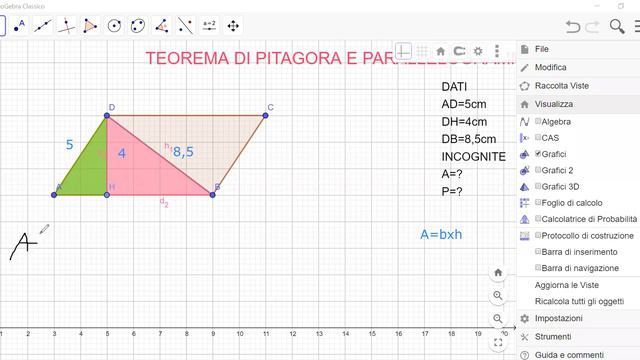Image resolution: width=640 pixels, height=360 pixels.
Task: Select the Circle with center tool
Action: [x=114, y=26]
